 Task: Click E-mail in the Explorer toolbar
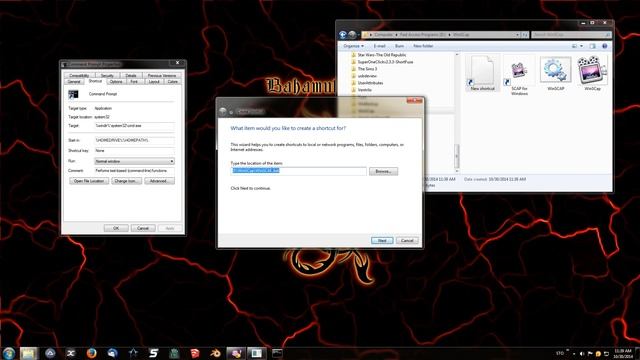coord(380,46)
